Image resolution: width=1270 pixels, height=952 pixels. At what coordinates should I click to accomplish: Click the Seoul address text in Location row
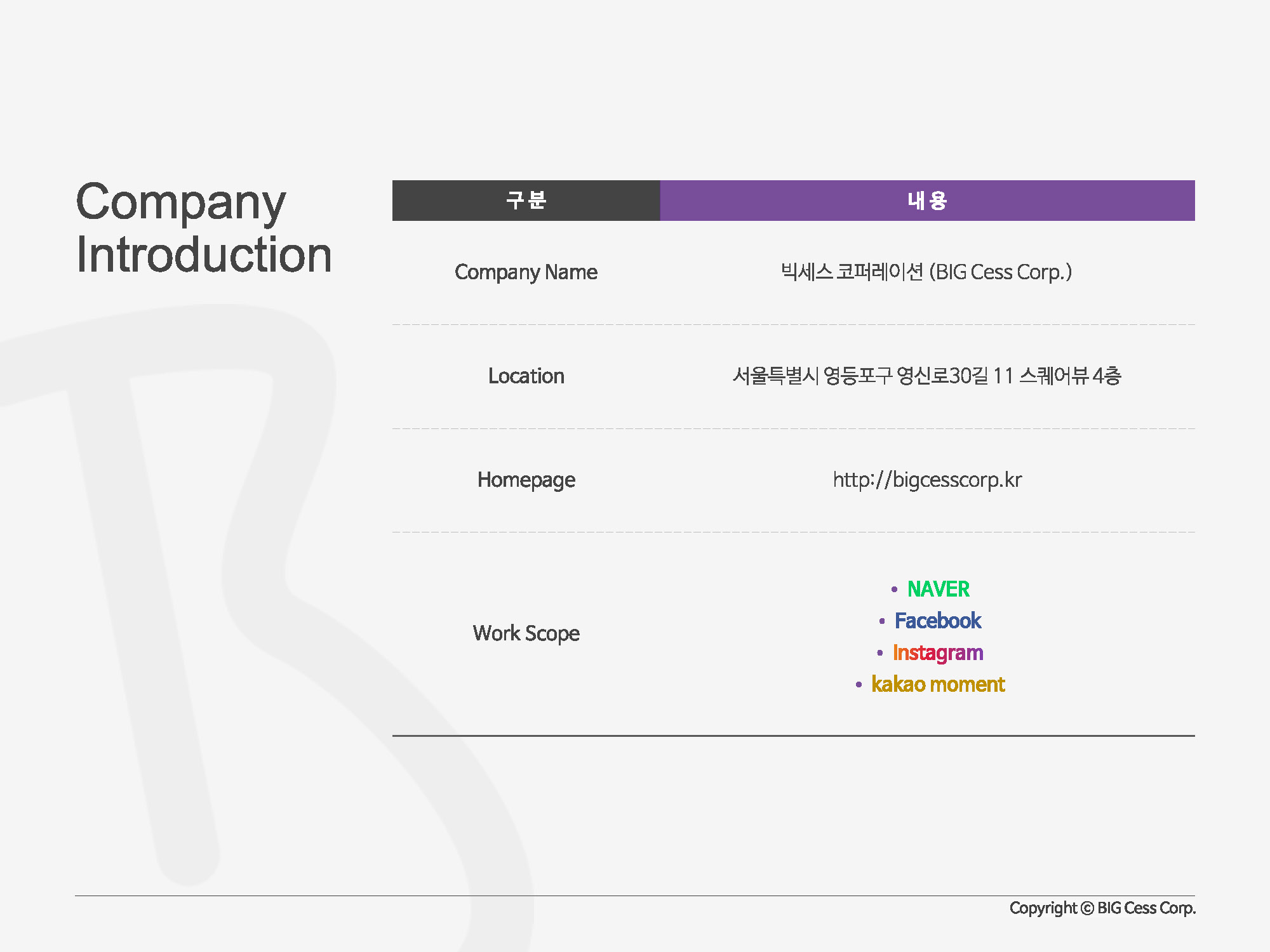coord(926,376)
